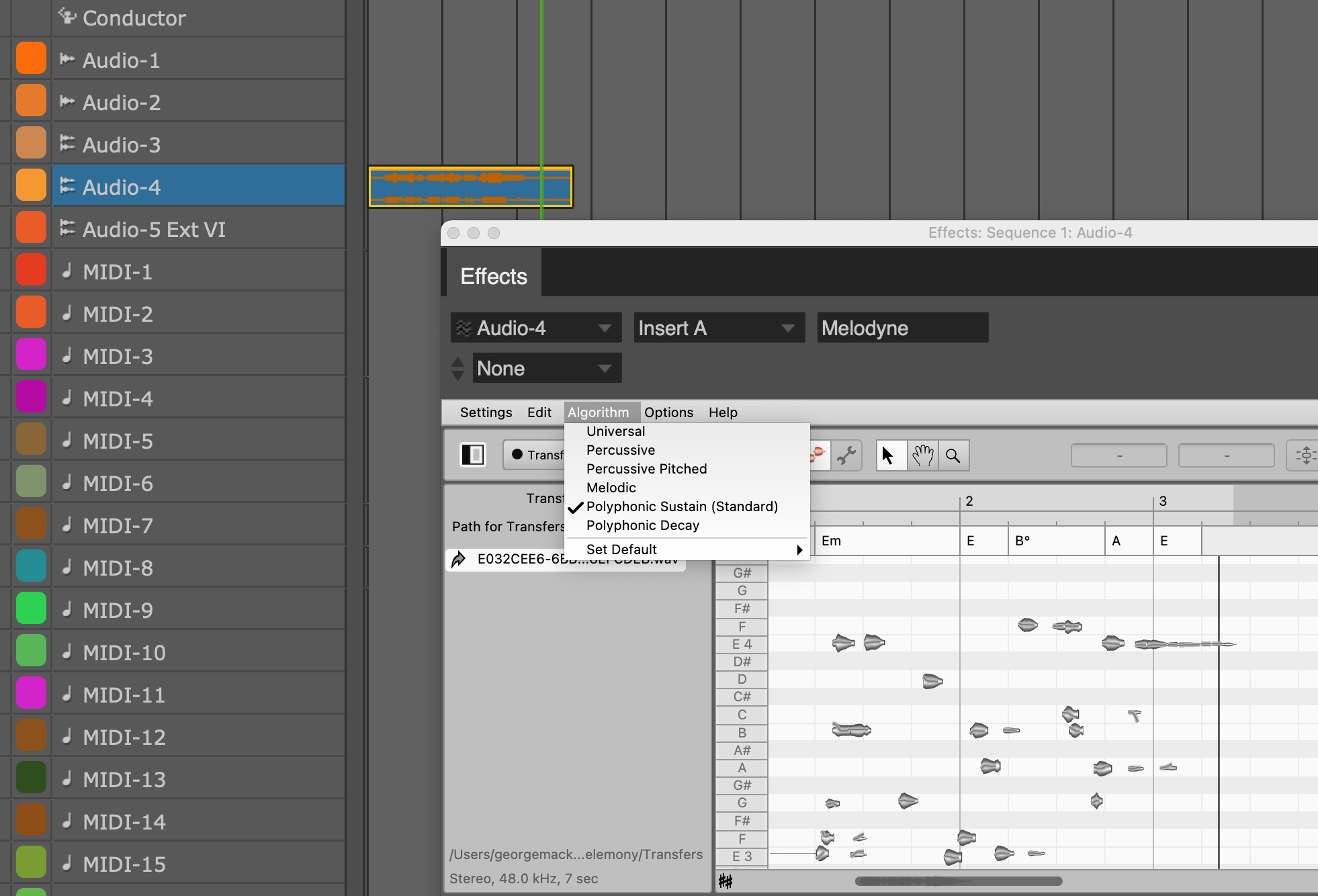
Task: Select the magnifier zoom tool
Action: pyautogui.click(x=953, y=456)
